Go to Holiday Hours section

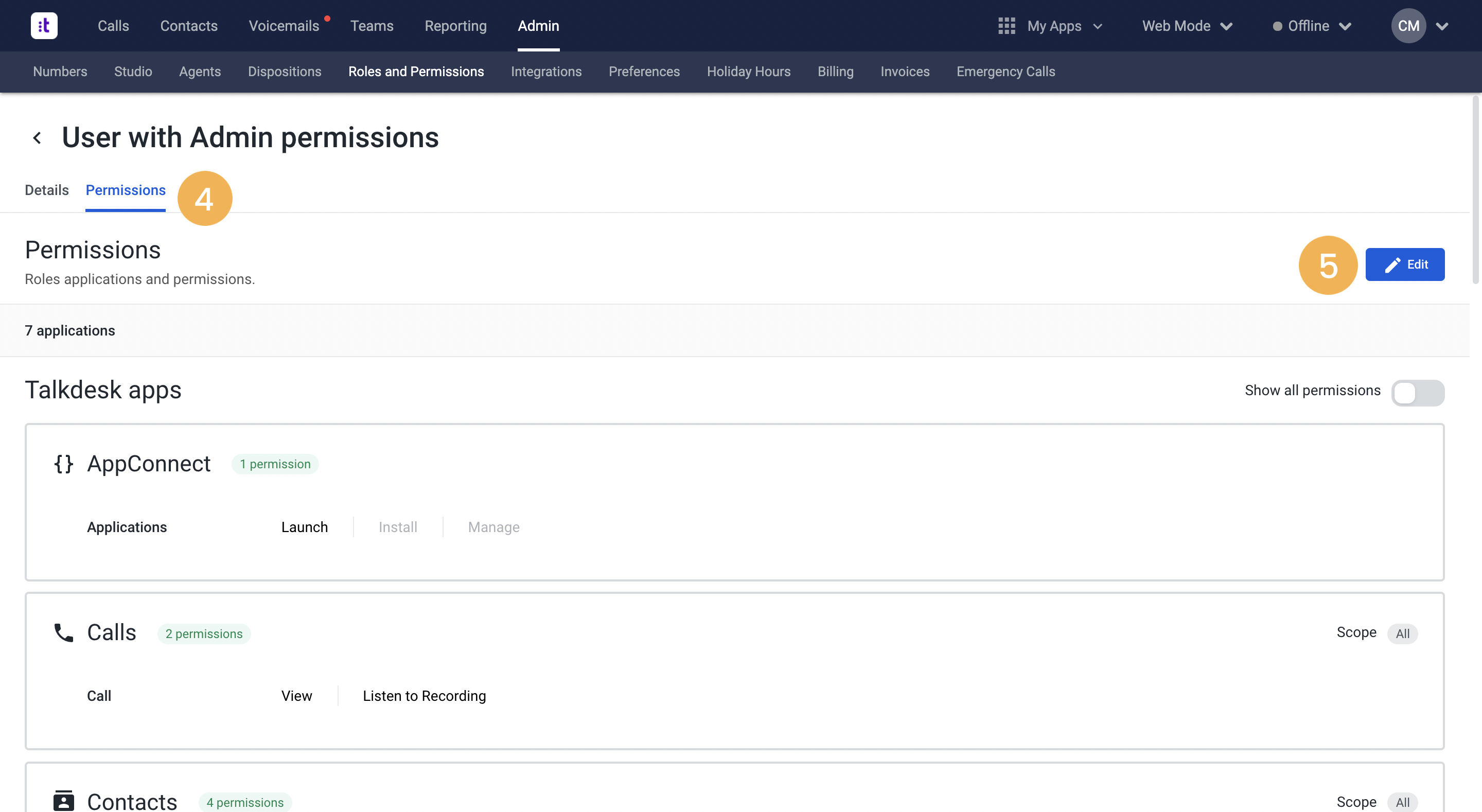(749, 72)
